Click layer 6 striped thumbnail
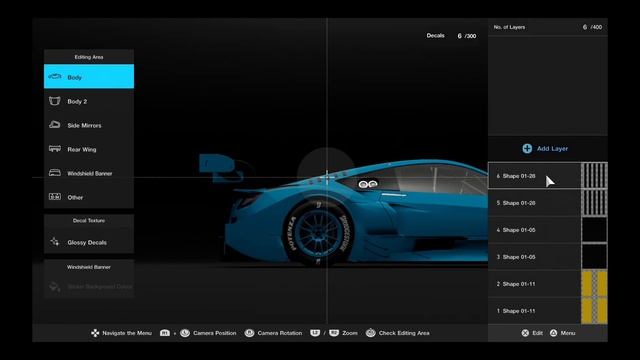The image size is (640, 360). 594,176
